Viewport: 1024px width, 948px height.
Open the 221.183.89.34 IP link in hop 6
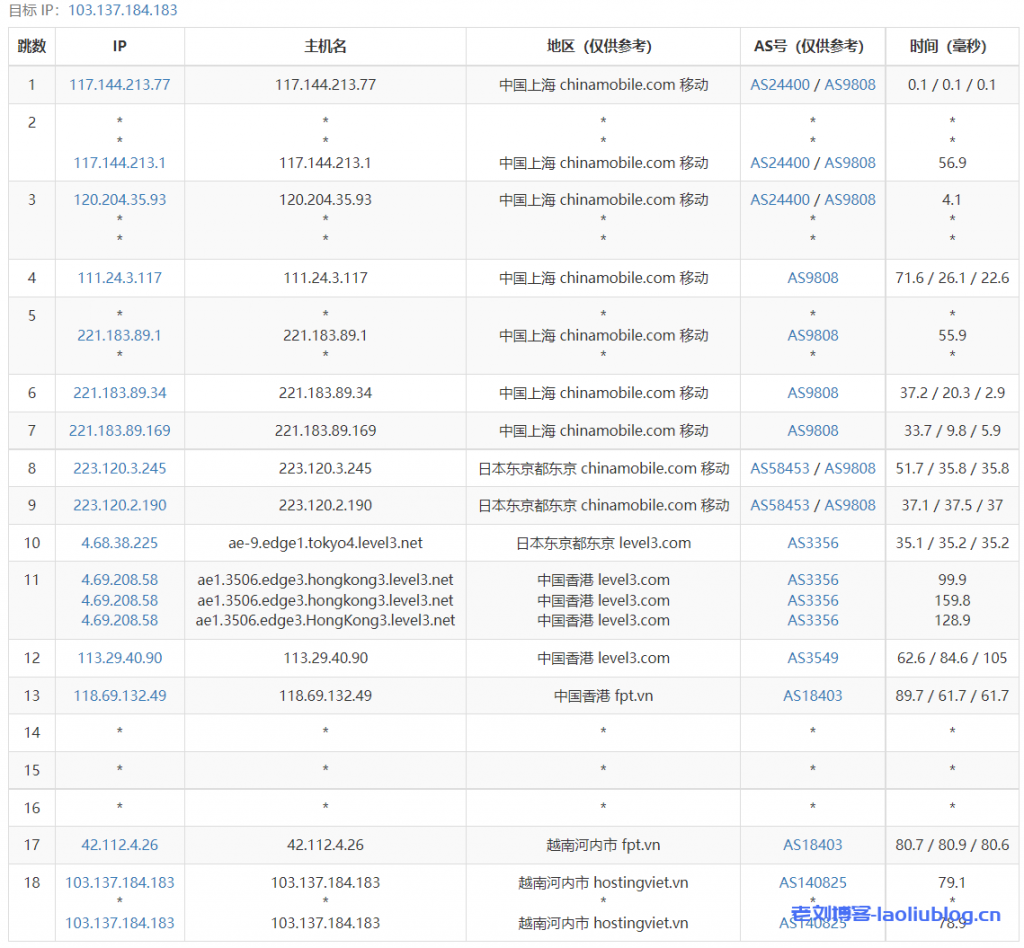pyautogui.click(x=119, y=393)
